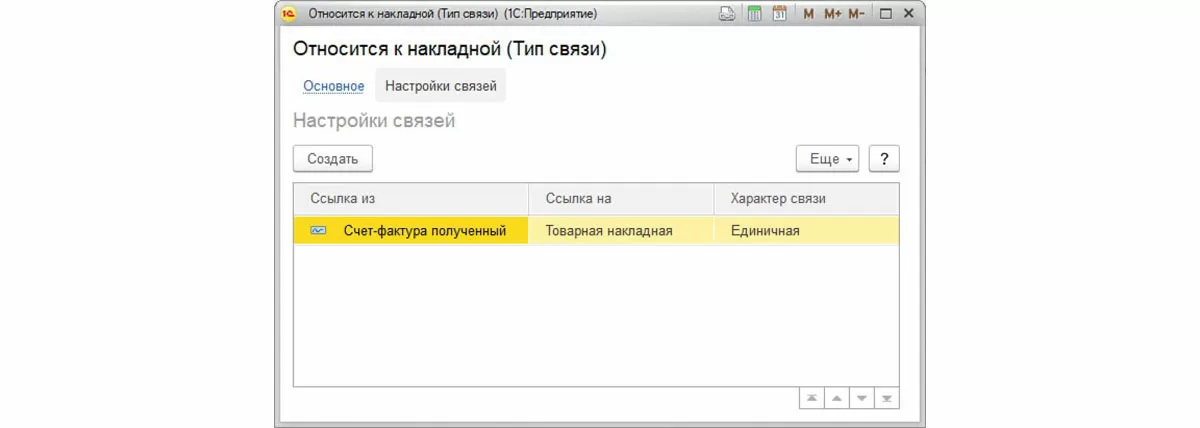Move down one row in list
The image size is (1200, 428).
pyautogui.click(x=861, y=398)
